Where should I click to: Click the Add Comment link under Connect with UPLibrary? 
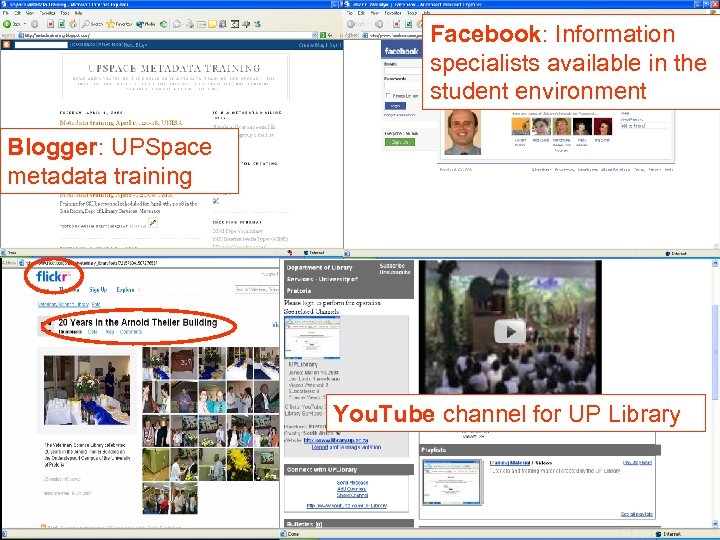[x=352, y=489]
